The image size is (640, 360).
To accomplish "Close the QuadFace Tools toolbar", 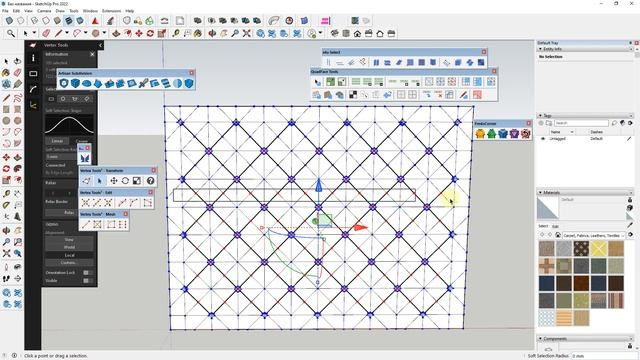I will 494,71.
